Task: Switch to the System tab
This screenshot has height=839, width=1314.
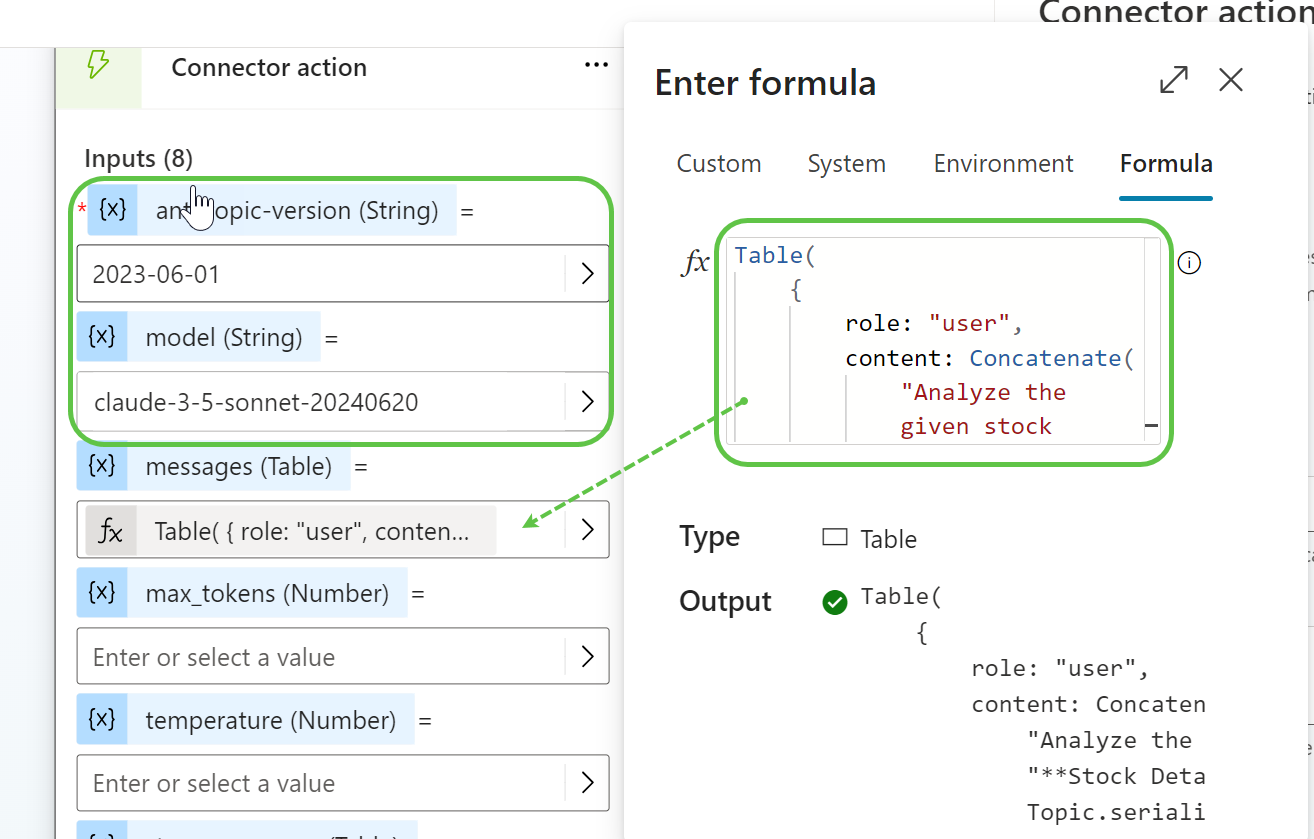Action: click(x=846, y=164)
